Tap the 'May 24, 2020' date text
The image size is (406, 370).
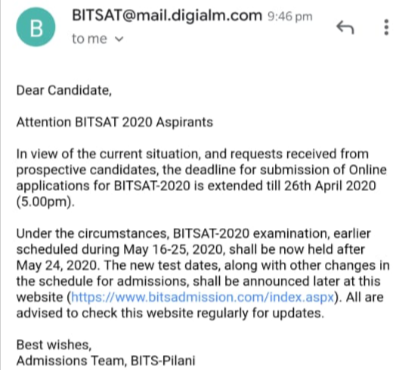pyautogui.click(x=58, y=265)
